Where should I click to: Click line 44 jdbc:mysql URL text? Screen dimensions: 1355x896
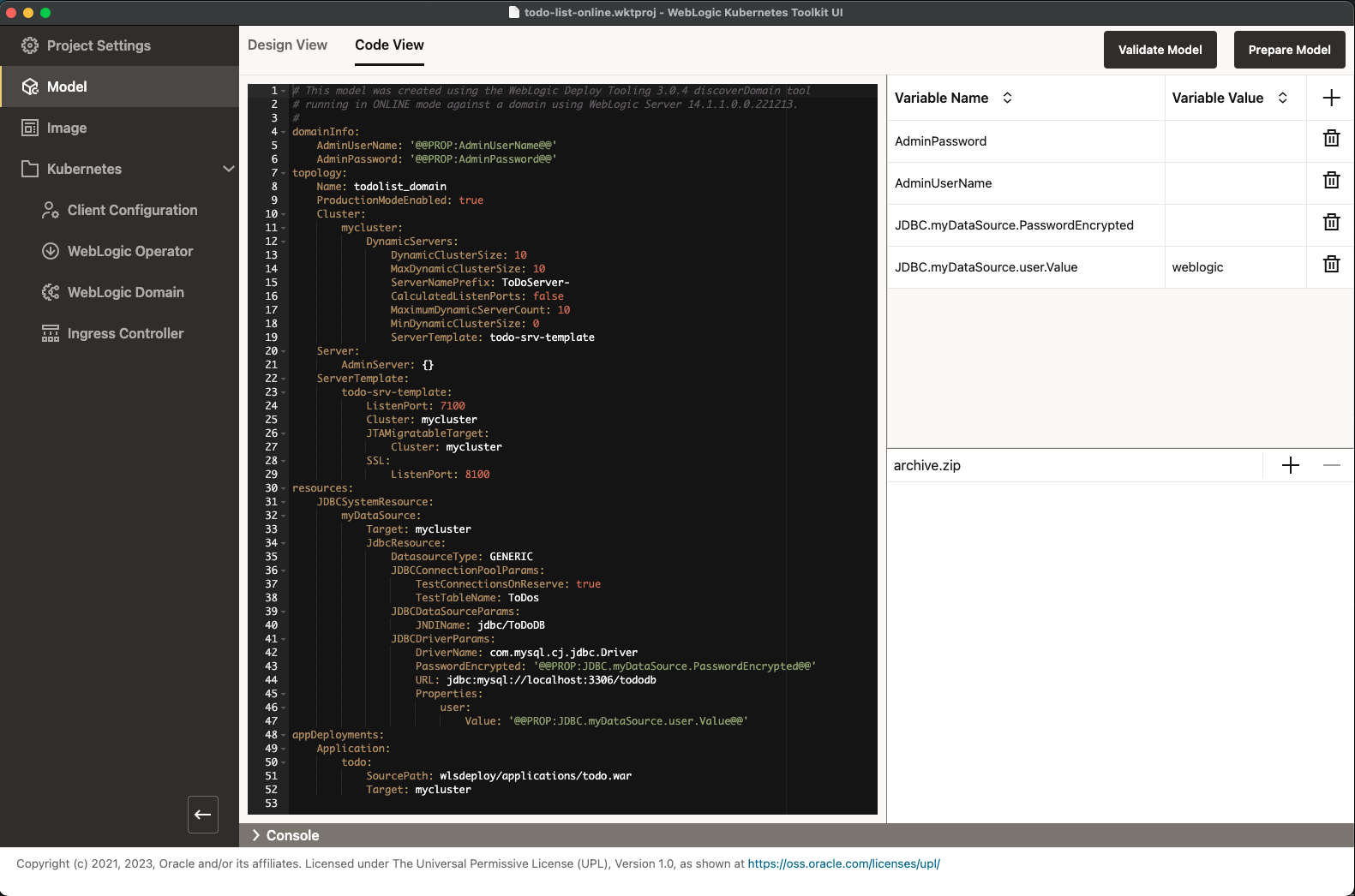pyautogui.click(x=551, y=680)
